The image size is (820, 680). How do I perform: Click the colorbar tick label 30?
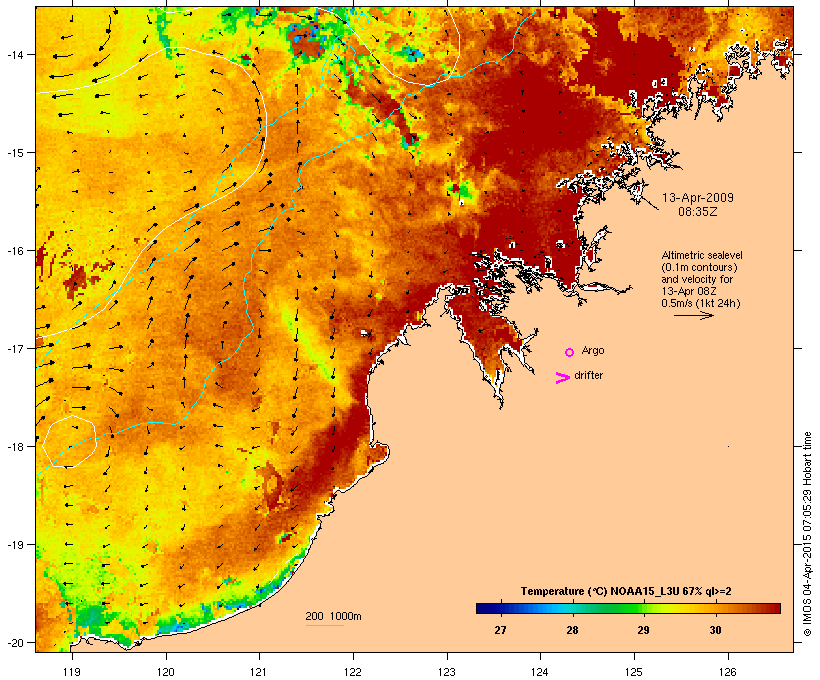point(715,630)
